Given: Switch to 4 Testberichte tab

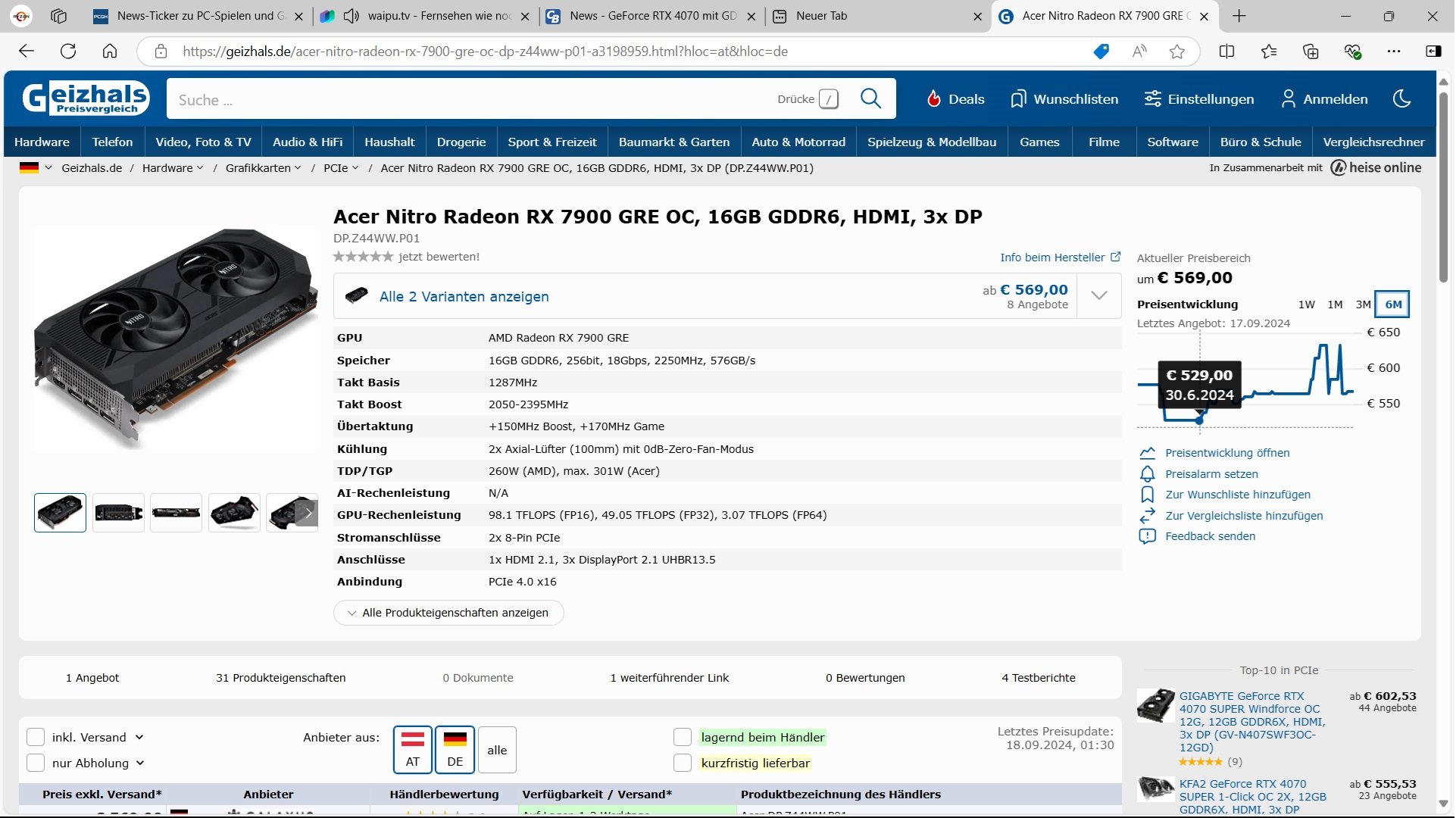Looking at the screenshot, I should click(x=1039, y=678).
